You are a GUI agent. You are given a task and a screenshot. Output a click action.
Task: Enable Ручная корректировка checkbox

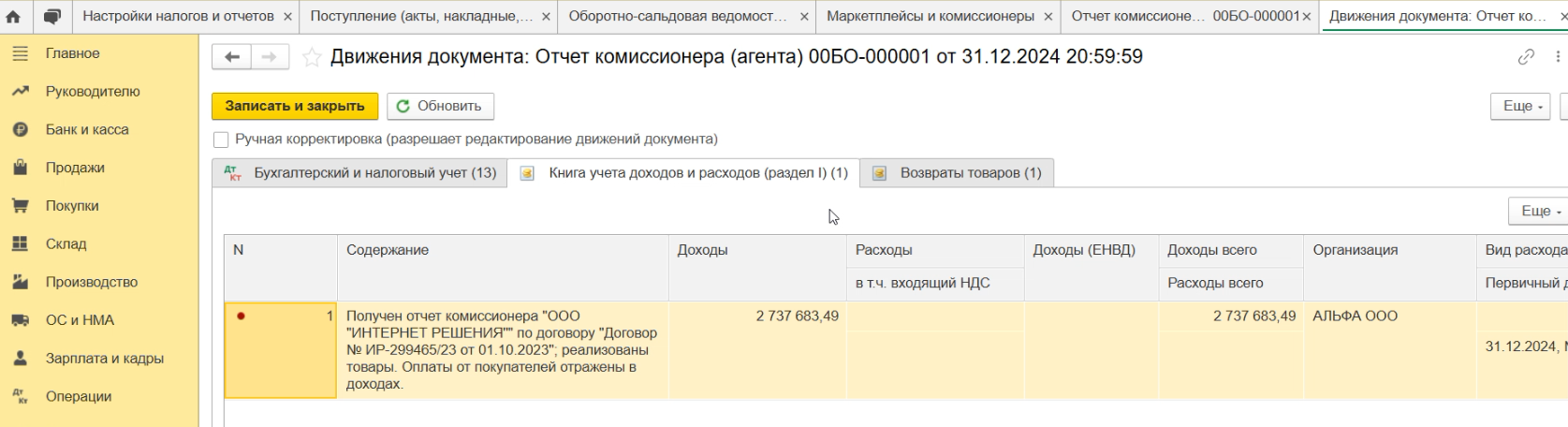point(221,140)
